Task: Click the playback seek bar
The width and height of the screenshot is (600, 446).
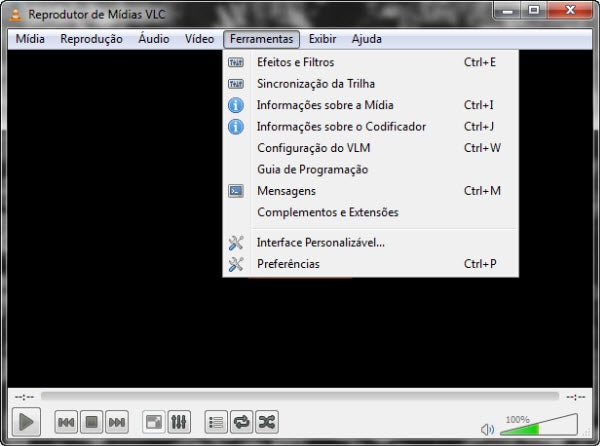Action: click(x=300, y=397)
